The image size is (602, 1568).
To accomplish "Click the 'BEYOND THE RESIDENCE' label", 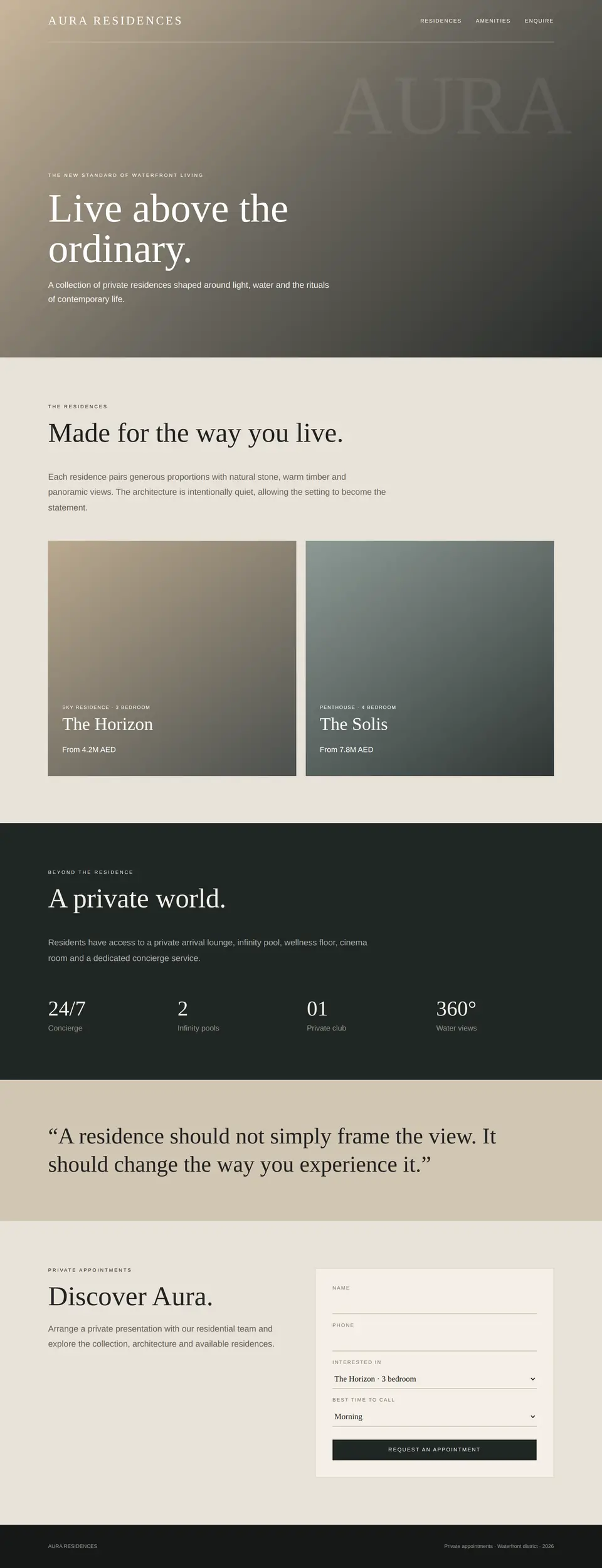I will 90,872.
